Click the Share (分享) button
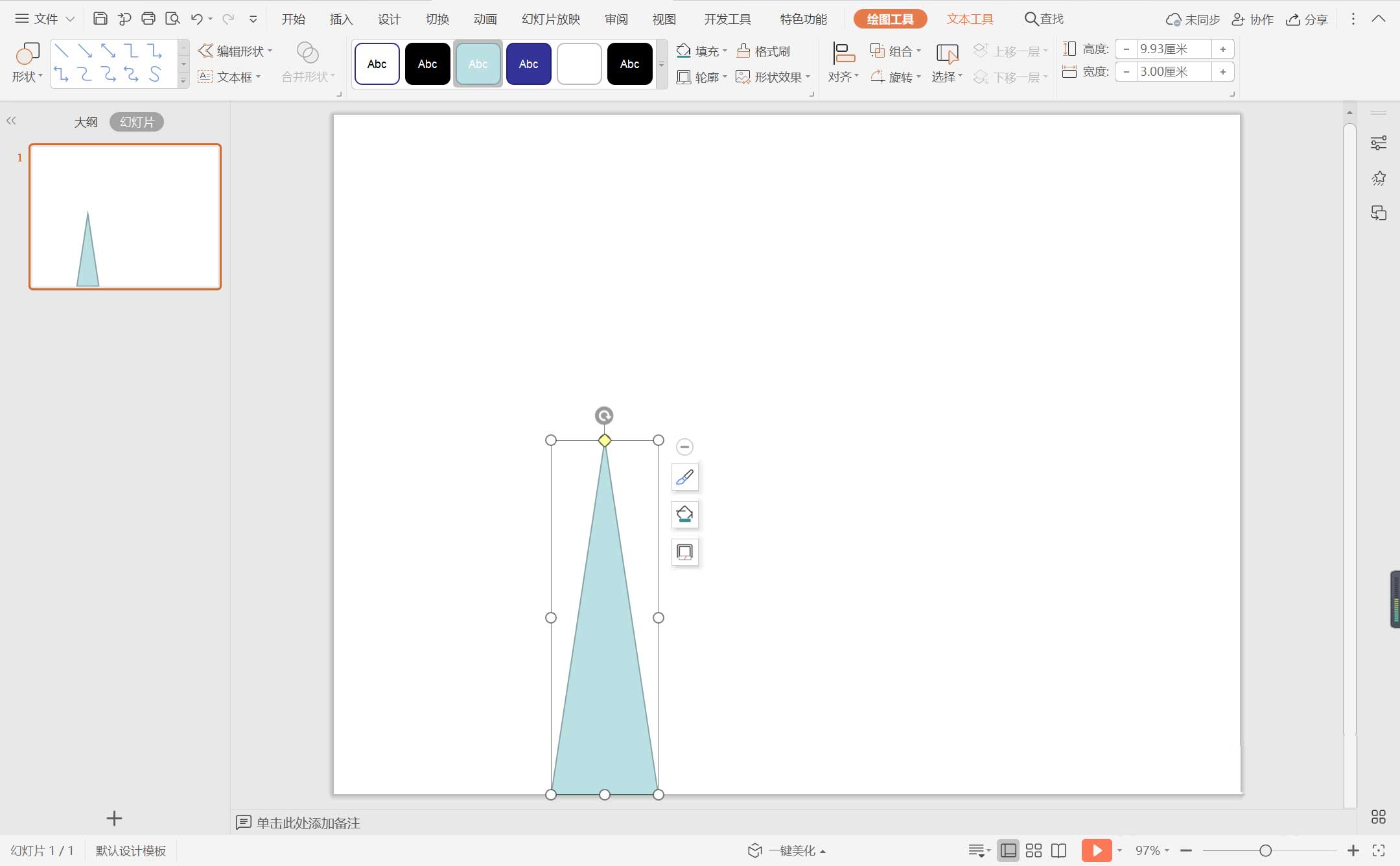 click(1307, 19)
